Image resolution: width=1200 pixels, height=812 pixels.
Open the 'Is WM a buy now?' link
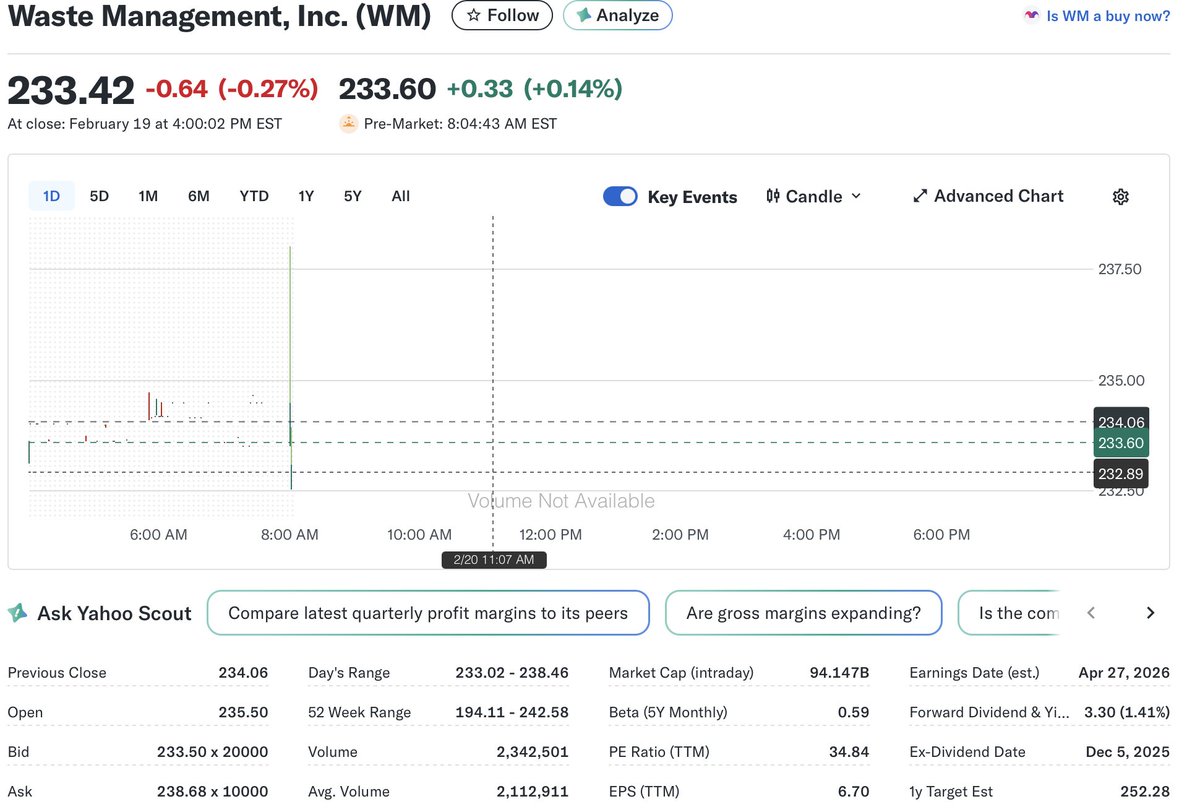pos(1108,16)
